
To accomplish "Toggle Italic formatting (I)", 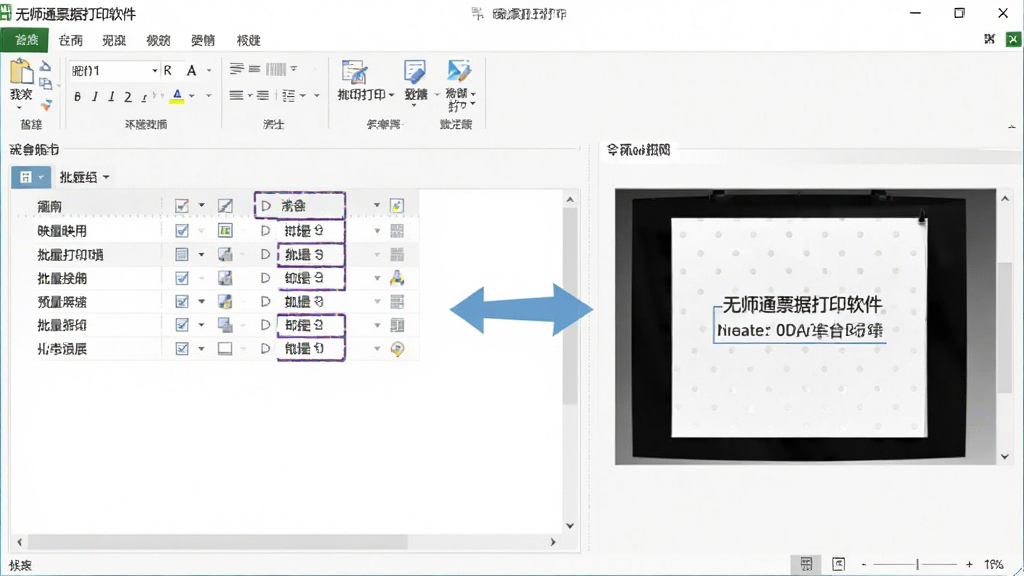I will pyautogui.click(x=95, y=97).
